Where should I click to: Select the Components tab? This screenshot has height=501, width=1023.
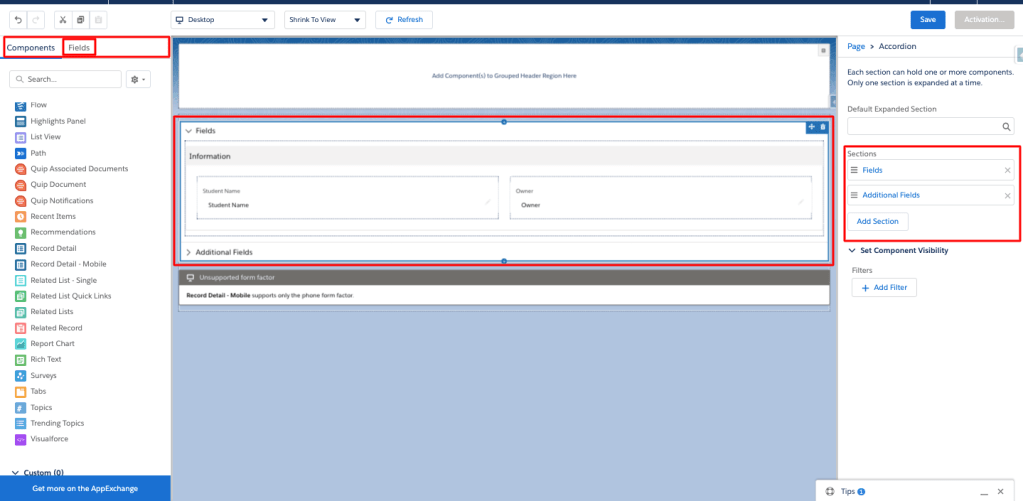click(x=31, y=47)
